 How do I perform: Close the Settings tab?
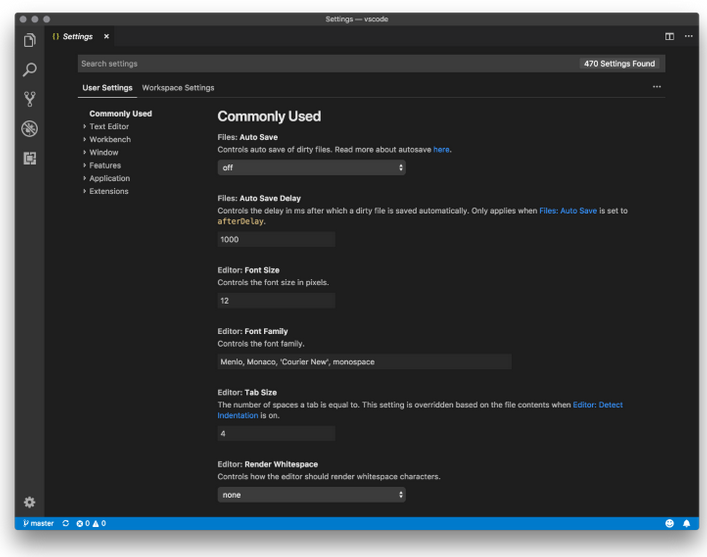tap(106, 37)
